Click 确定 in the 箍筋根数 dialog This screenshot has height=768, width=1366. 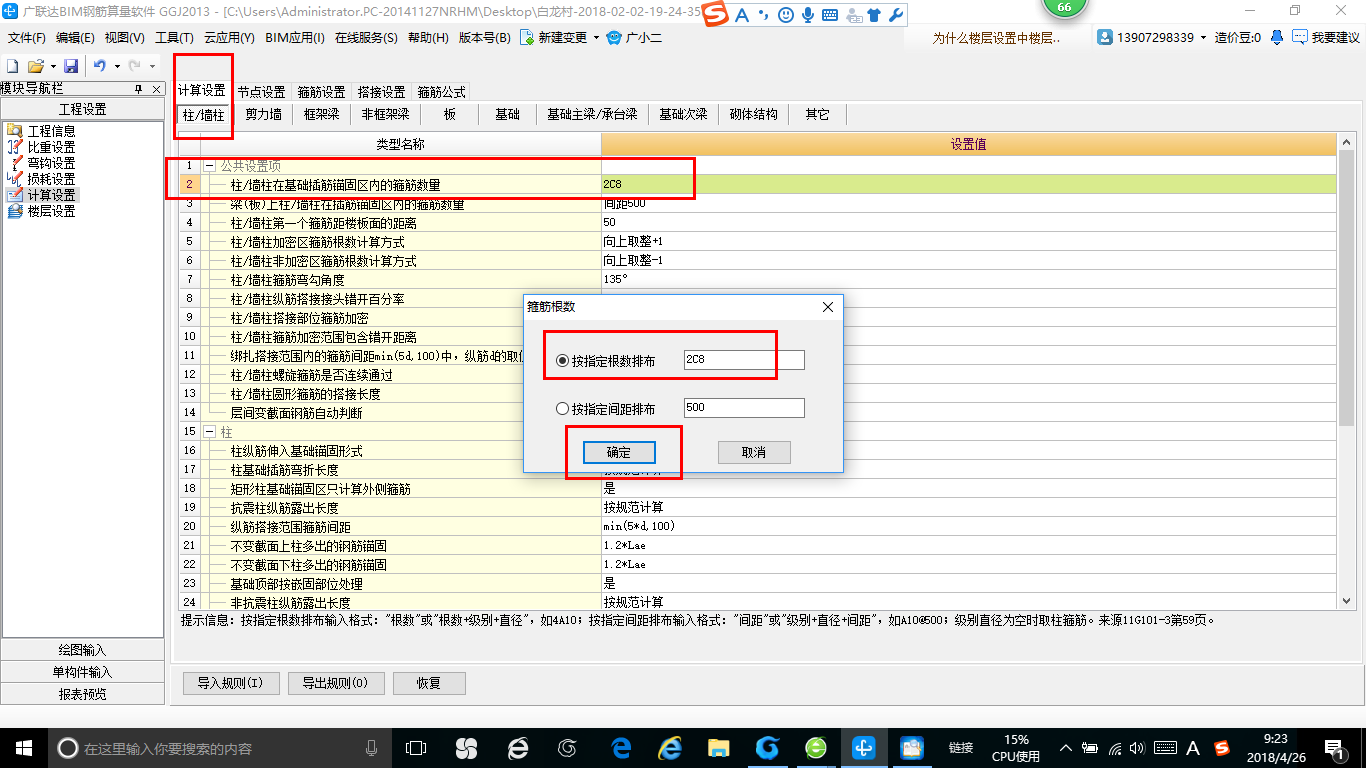pyautogui.click(x=618, y=452)
